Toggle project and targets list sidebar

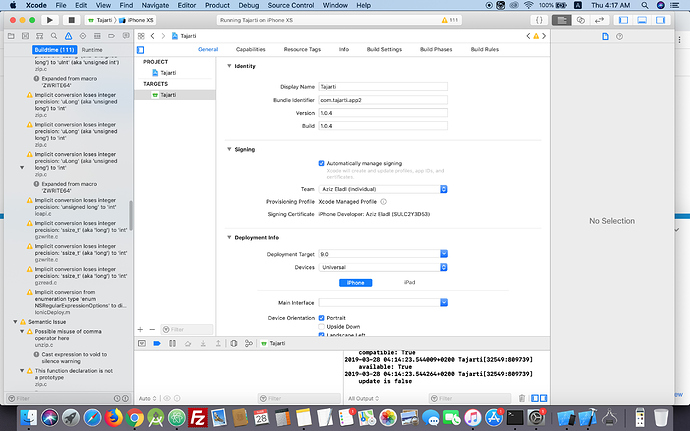click(140, 50)
